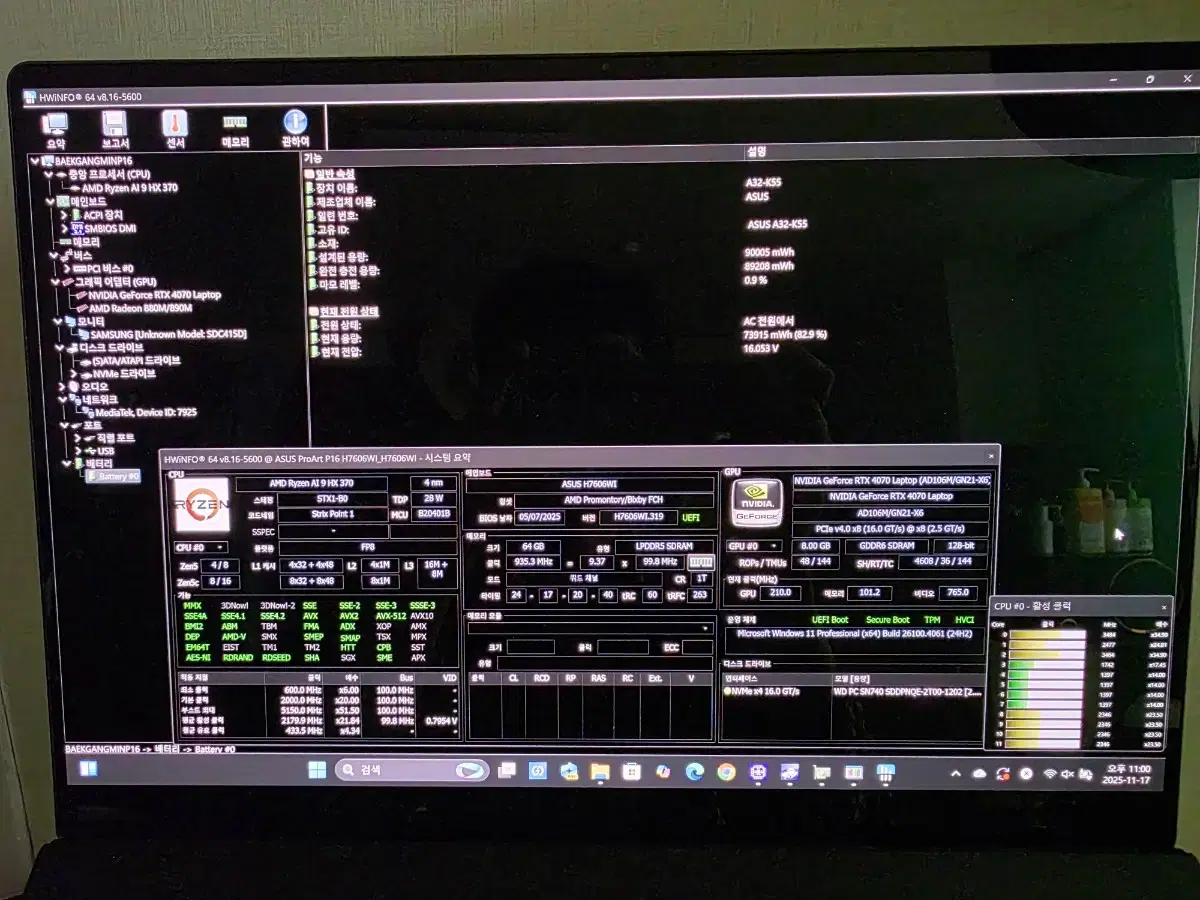Open the GPU #0 selector dropdown
1200x900 pixels.
[x=754, y=546]
